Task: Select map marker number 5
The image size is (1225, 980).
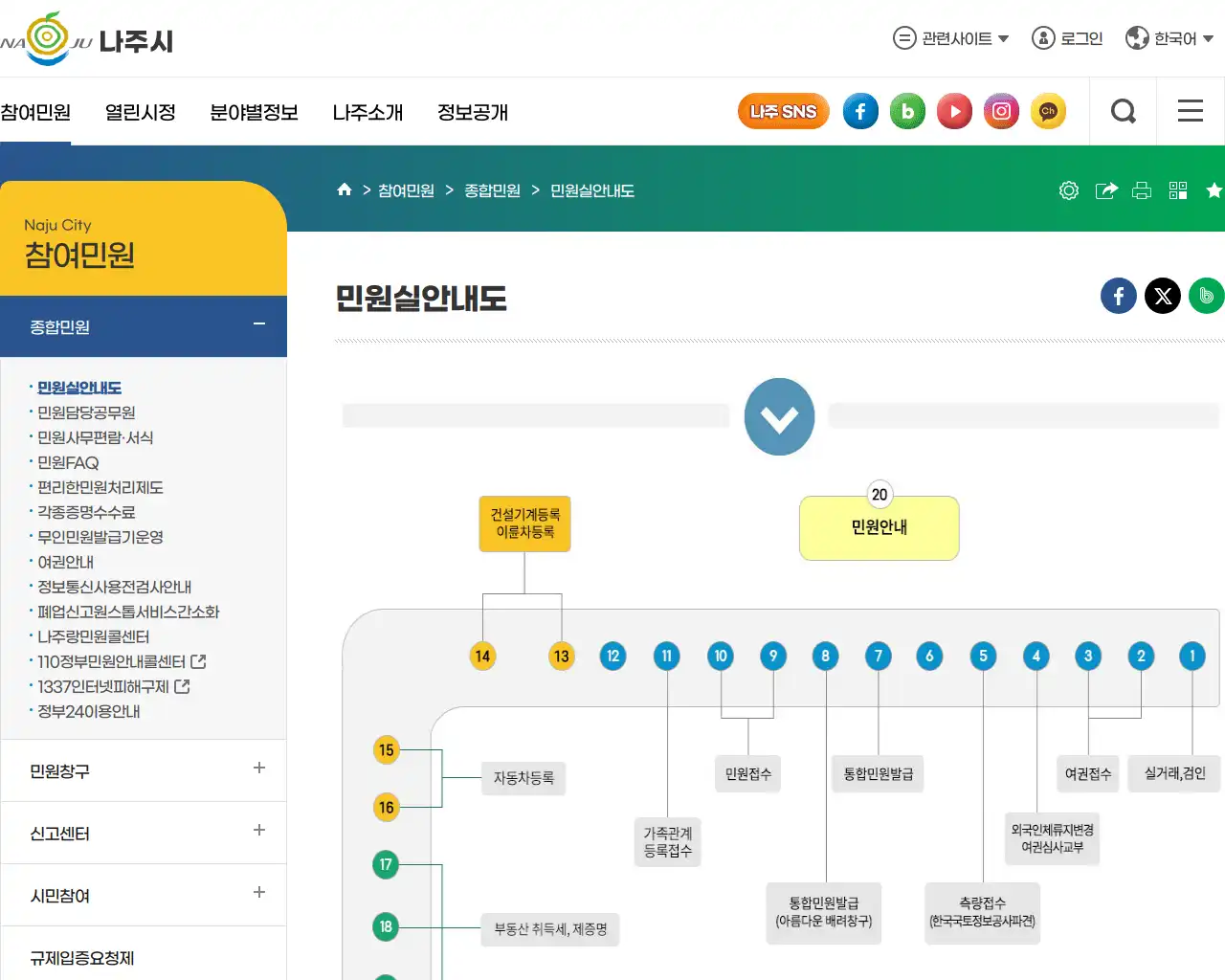Action: [x=983, y=657]
